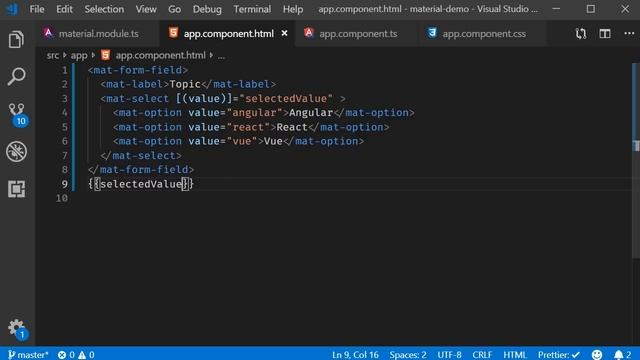Screen dimensions: 640x360
Task: Click the feedback smiley icon
Action: [x=597, y=354]
